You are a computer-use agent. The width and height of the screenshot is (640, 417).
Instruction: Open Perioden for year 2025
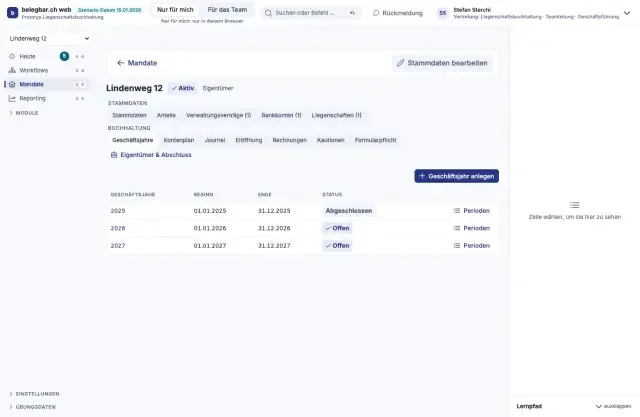[471, 211]
